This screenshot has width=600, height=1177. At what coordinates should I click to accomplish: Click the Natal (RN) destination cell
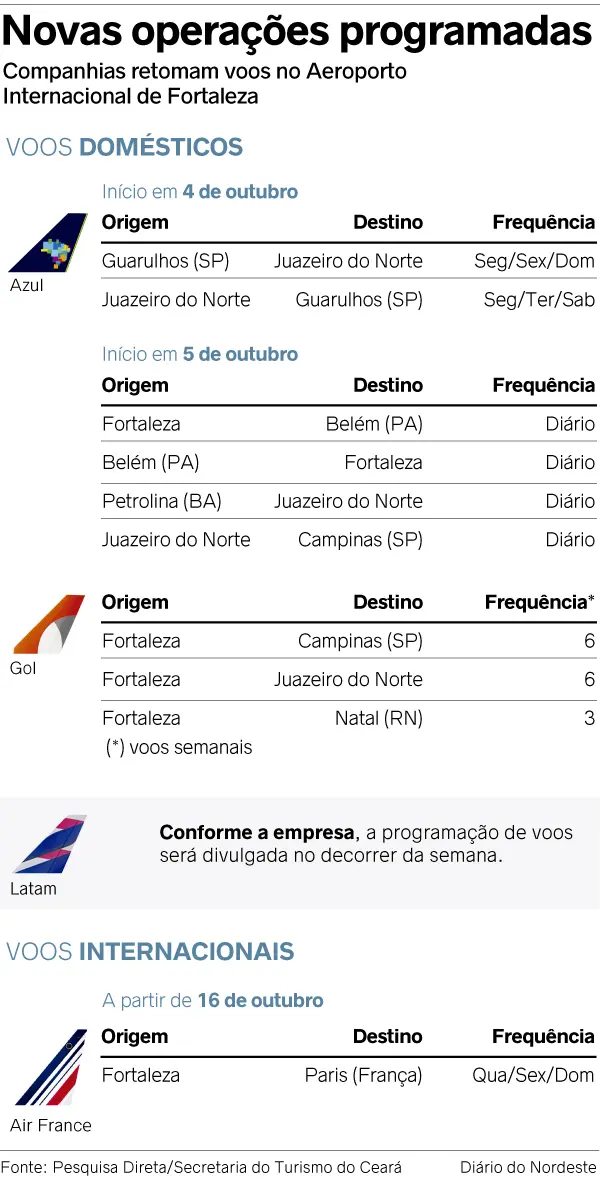(x=378, y=718)
